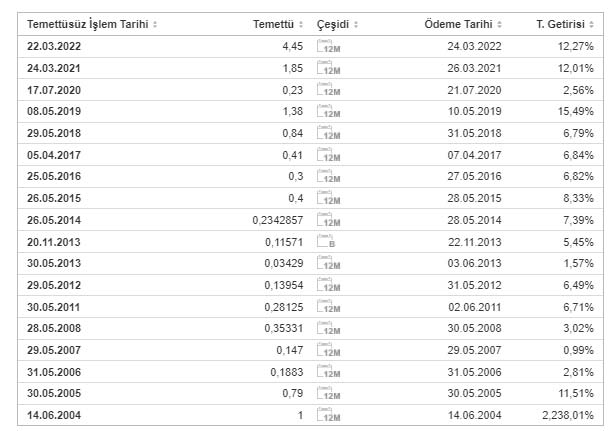Click the 12M icon in the 14.06.2004 row
Viewport: 615px width, 431px height.
pos(328,414)
